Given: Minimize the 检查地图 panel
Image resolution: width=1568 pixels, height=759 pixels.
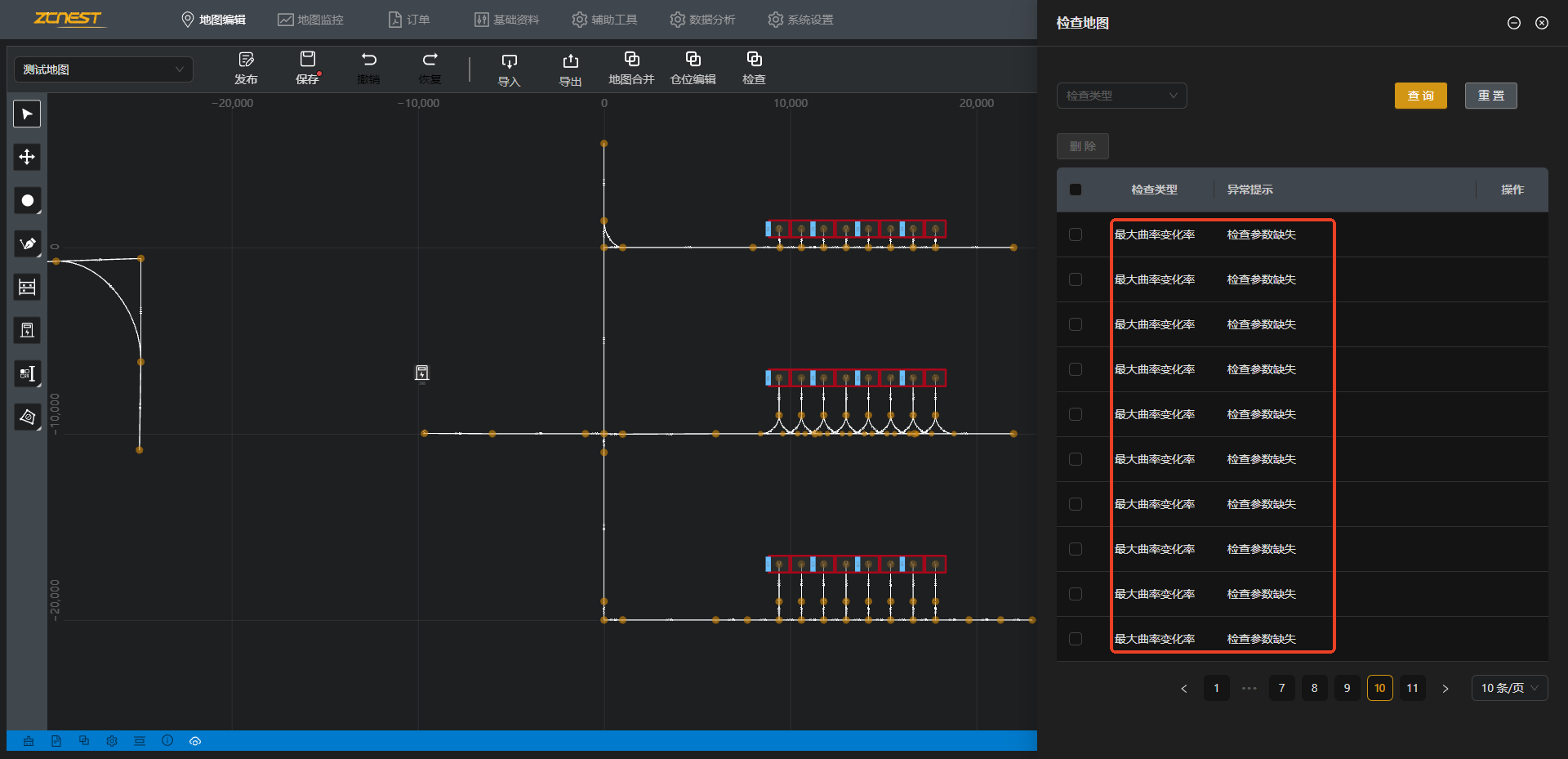Looking at the screenshot, I should click(x=1513, y=23).
